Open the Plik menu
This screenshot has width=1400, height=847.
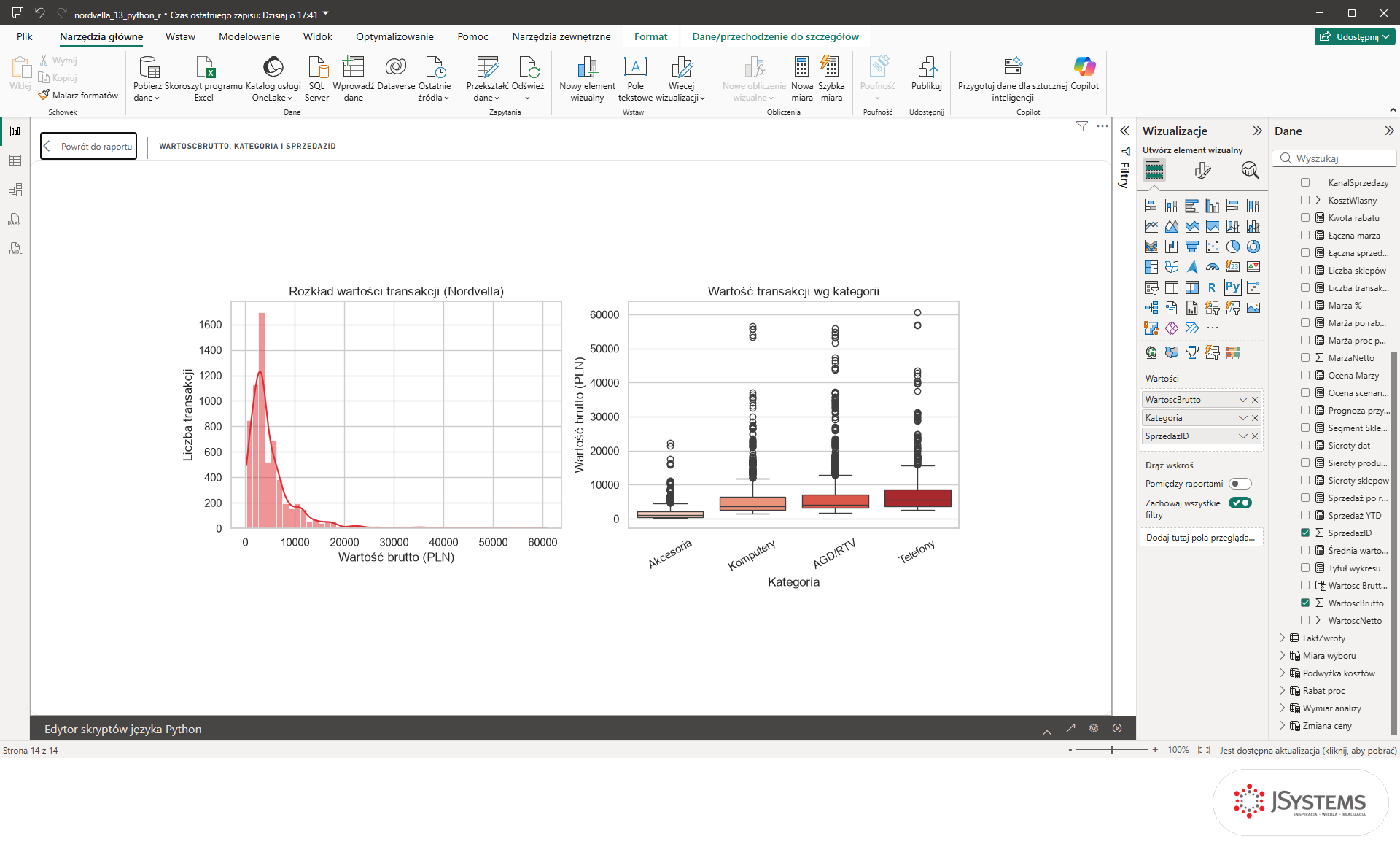25,36
